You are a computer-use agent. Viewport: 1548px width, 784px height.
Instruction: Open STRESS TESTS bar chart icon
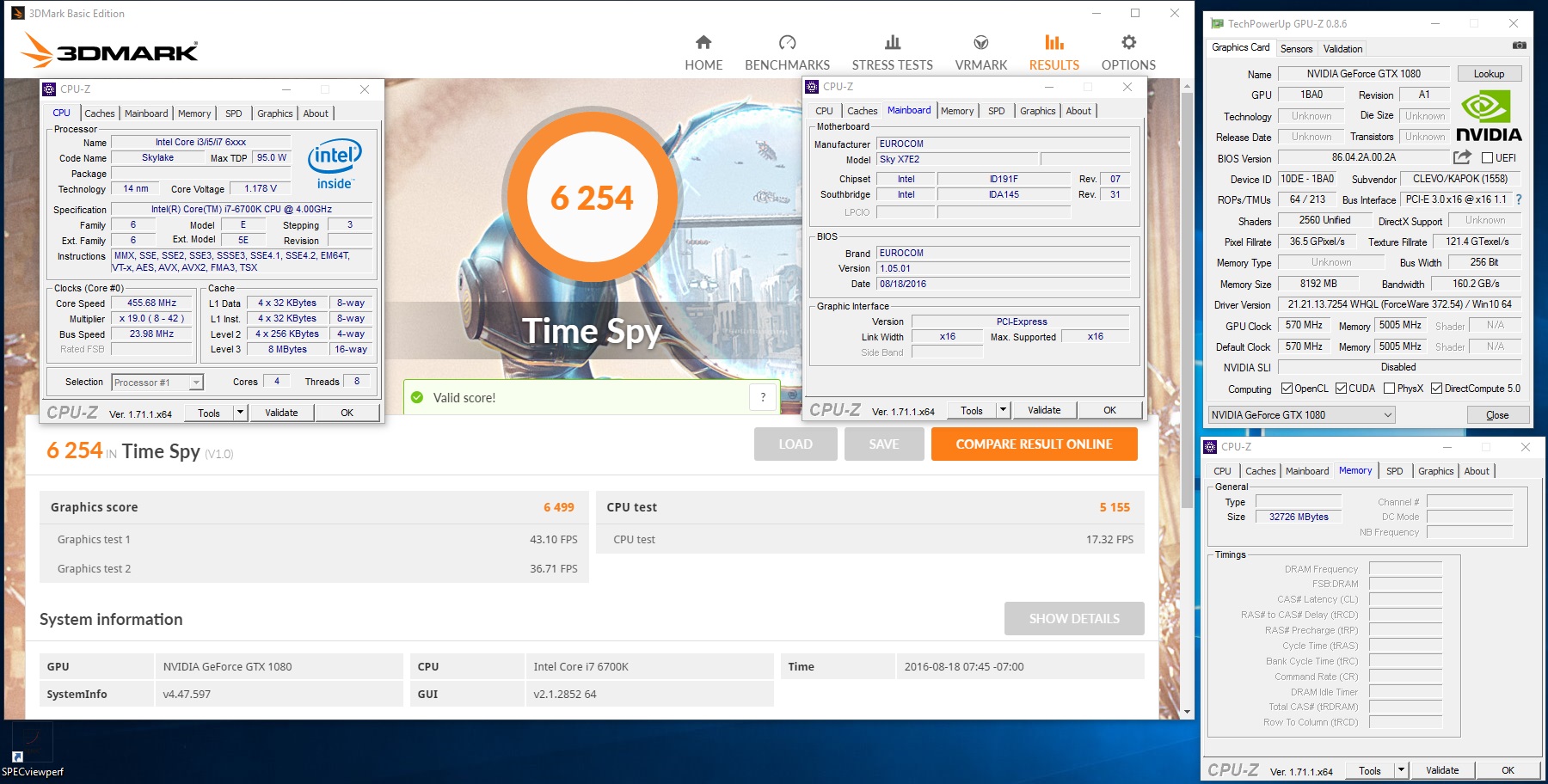pyautogui.click(x=892, y=43)
